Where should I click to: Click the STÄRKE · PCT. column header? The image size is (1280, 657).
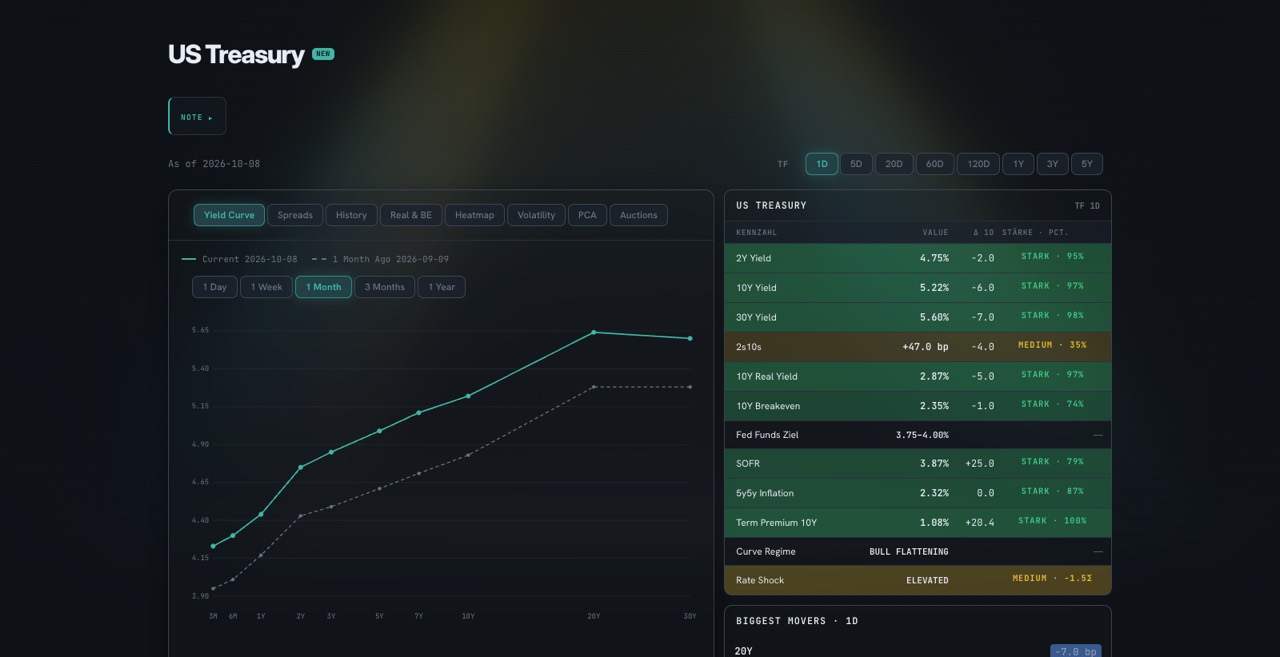[1035, 233]
